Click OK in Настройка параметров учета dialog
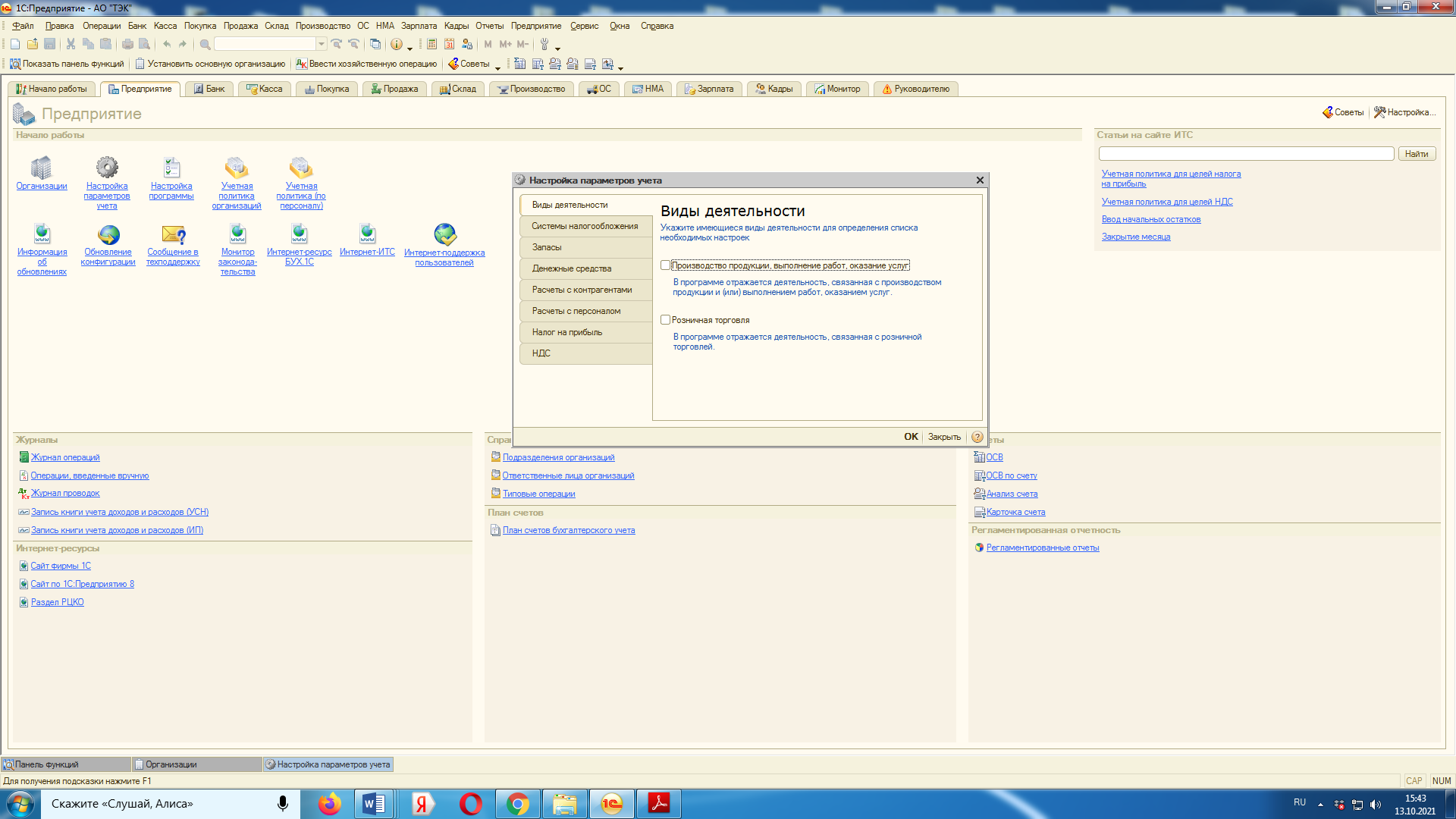This screenshot has height=819, width=1456. tap(911, 437)
